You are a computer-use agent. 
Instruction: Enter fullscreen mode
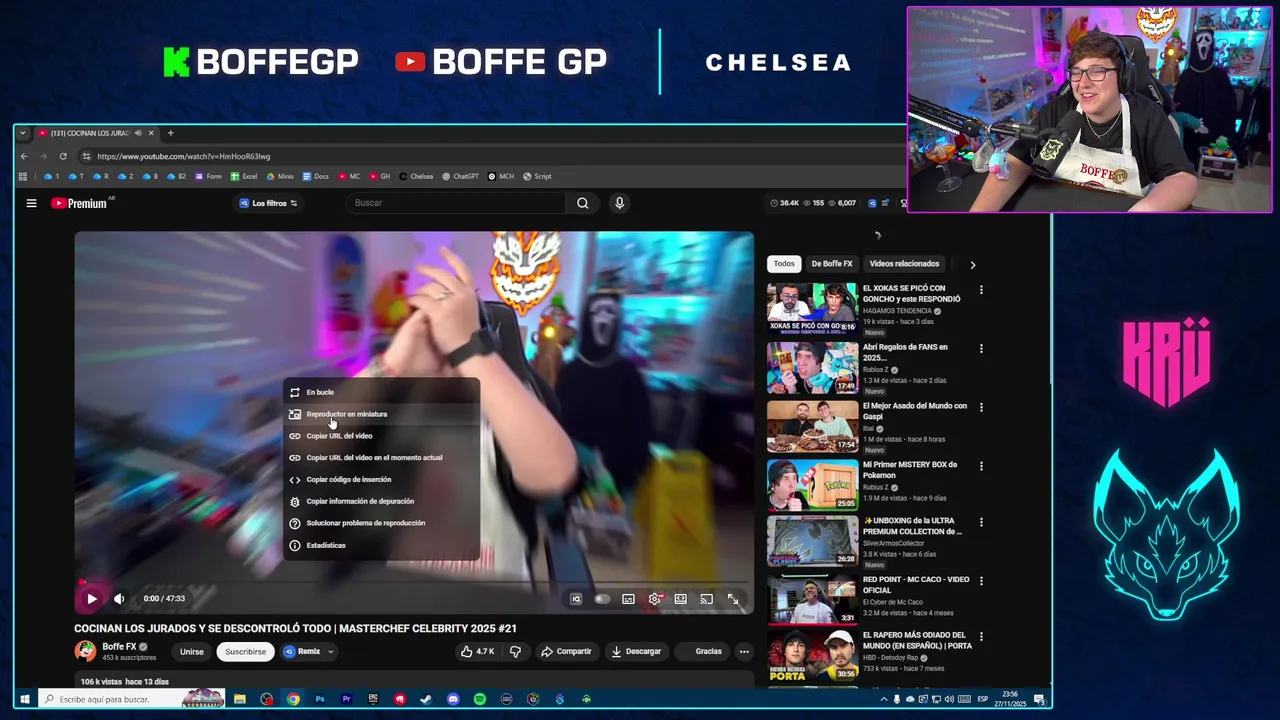[x=733, y=599]
